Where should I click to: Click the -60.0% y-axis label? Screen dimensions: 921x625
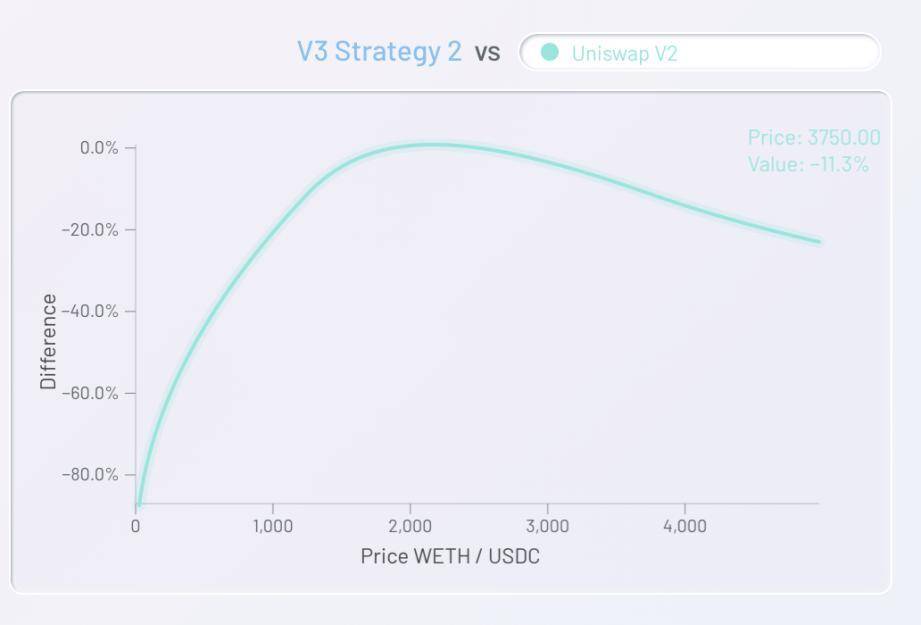(x=90, y=393)
